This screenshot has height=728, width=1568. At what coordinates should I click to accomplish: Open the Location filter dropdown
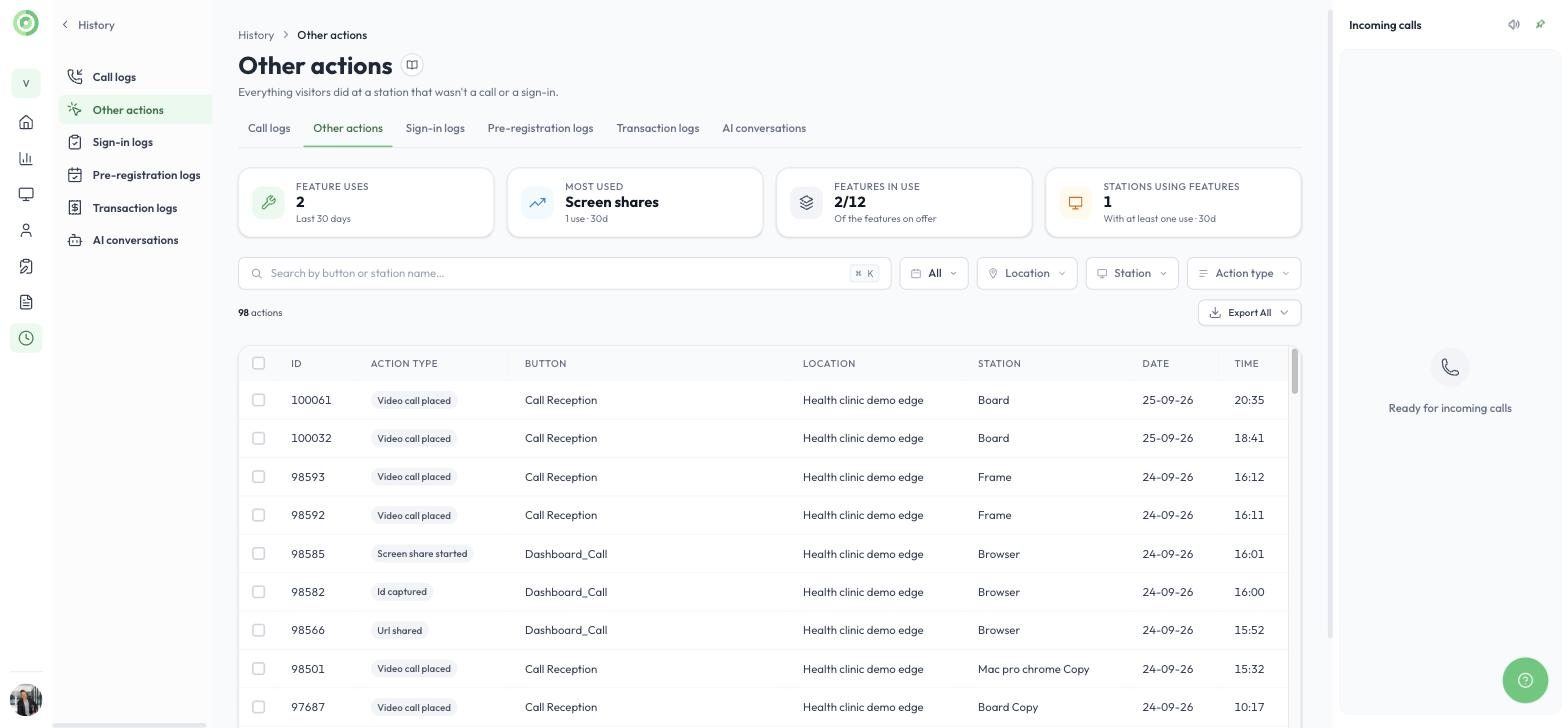click(1027, 273)
